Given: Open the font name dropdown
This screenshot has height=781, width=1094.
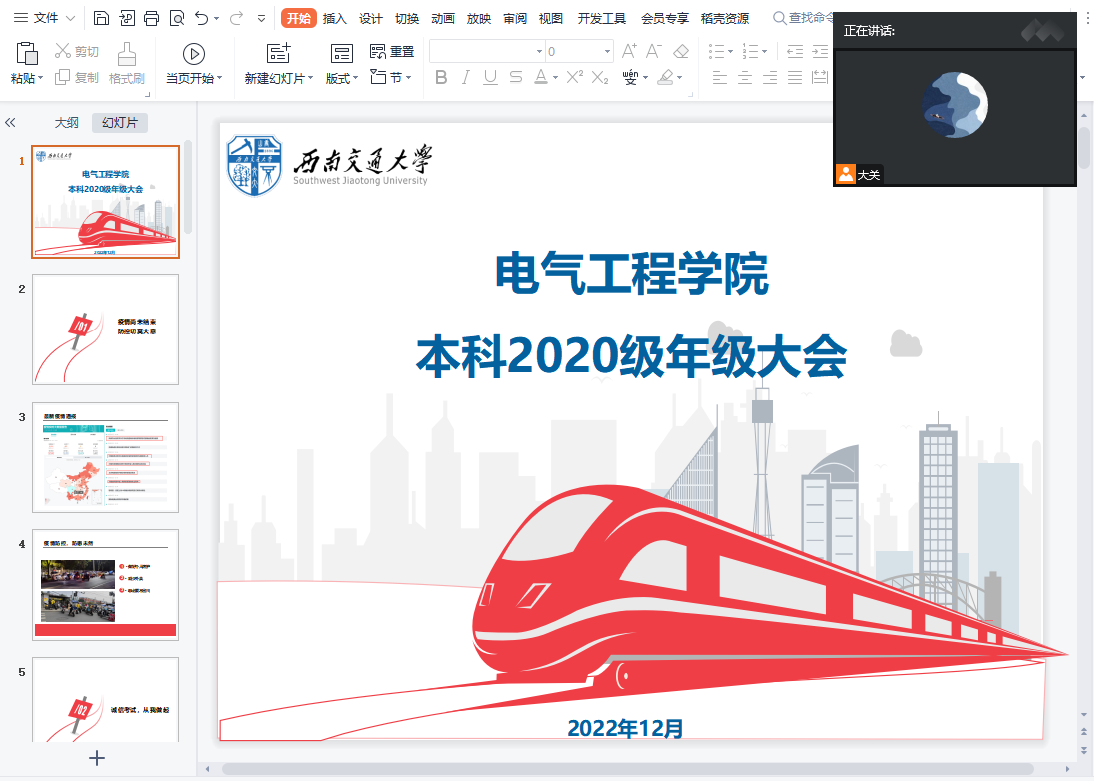Looking at the screenshot, I should pyautogui.click(x=539, y=51).
